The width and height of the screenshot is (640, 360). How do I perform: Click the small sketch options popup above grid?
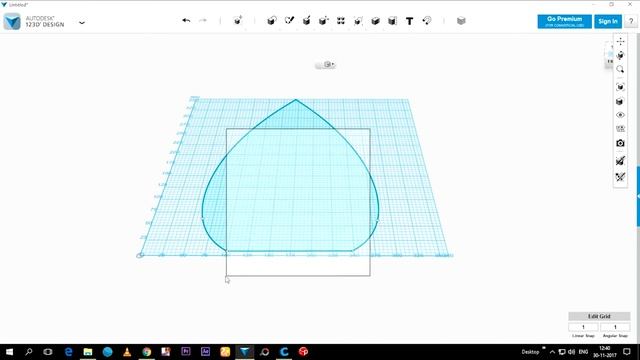click(325, 64)
